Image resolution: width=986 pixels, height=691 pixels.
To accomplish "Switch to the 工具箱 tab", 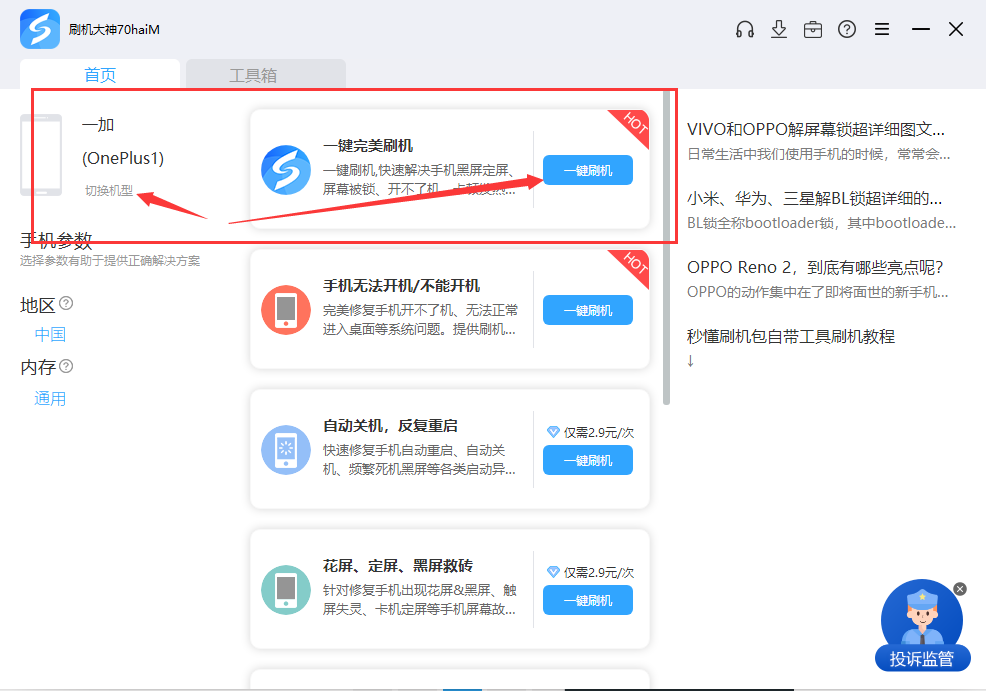I will tap(265, 75).
